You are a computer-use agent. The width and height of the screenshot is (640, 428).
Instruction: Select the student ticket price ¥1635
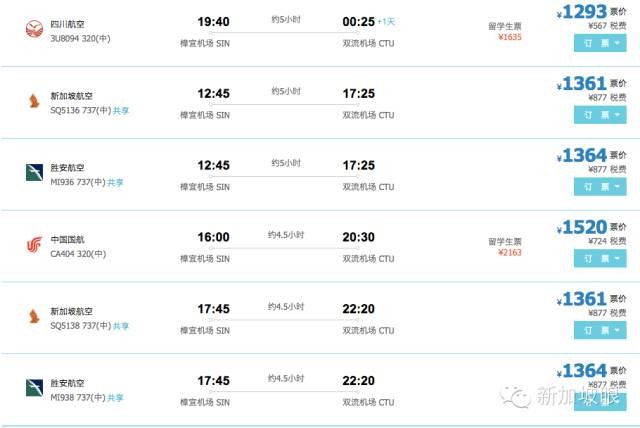coord(509,37)
